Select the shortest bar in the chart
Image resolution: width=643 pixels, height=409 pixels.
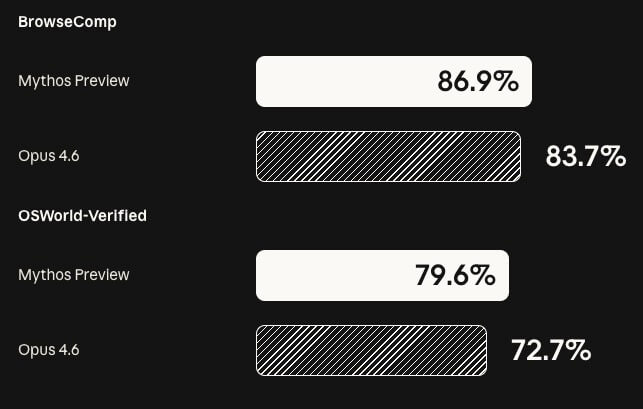click(371, 350)
